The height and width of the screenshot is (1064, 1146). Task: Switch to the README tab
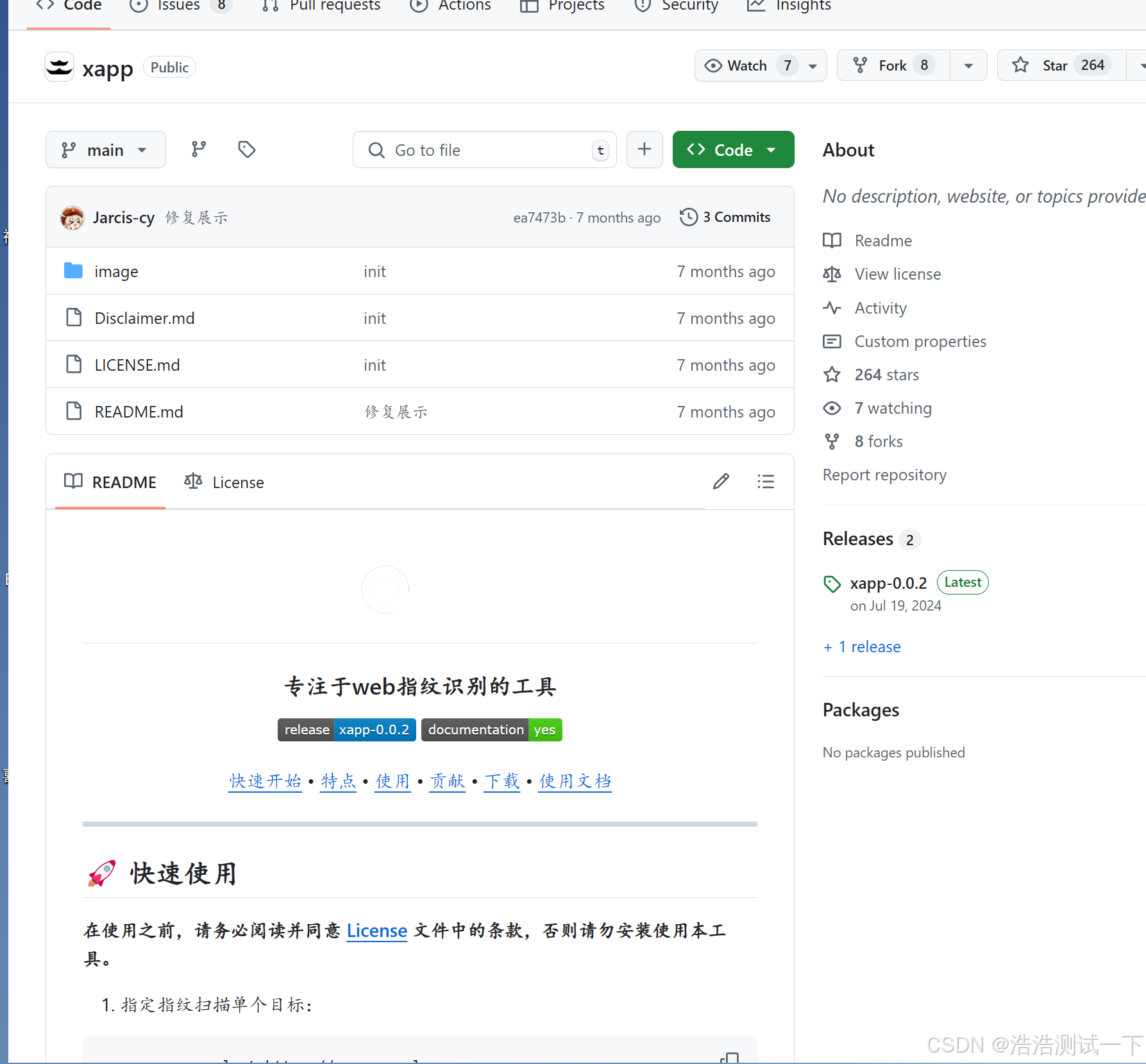tap(110, 482)
